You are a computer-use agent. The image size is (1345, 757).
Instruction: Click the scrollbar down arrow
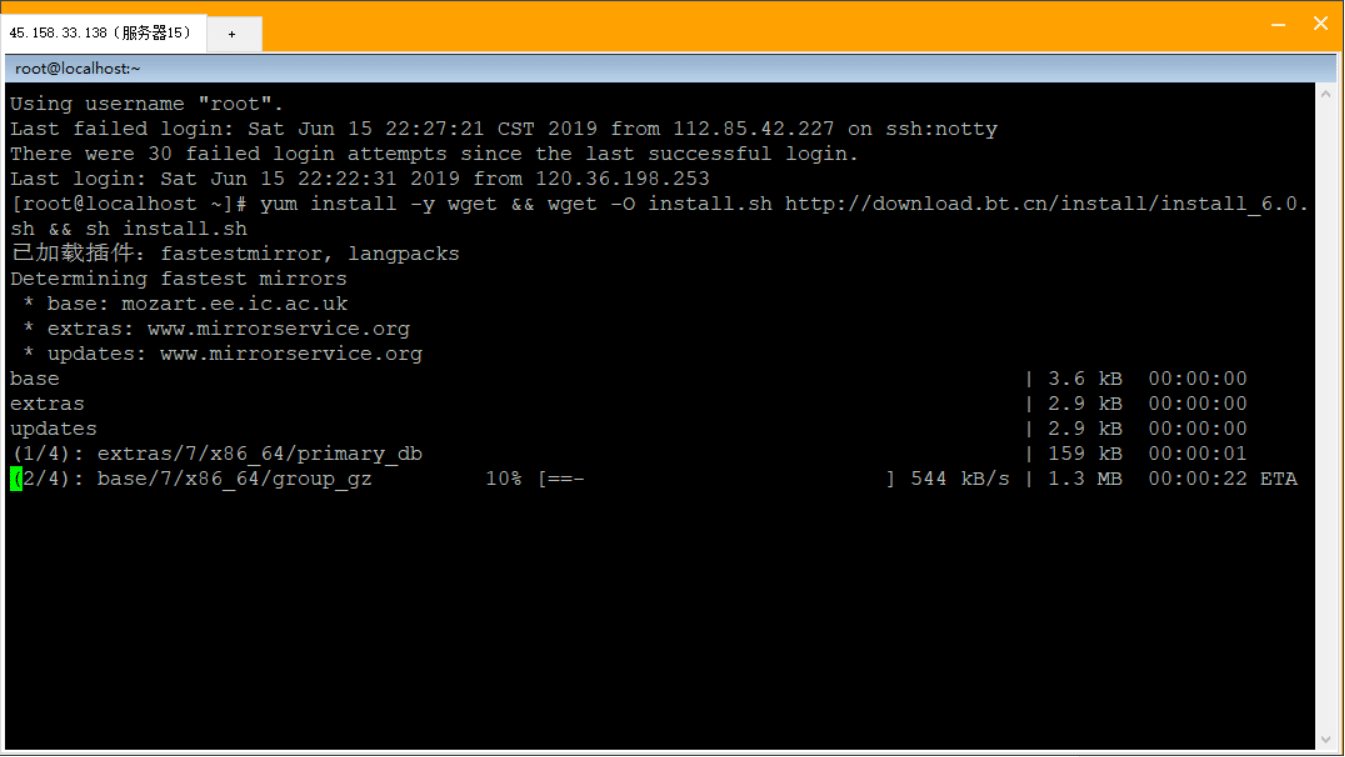coord(1326,740)
